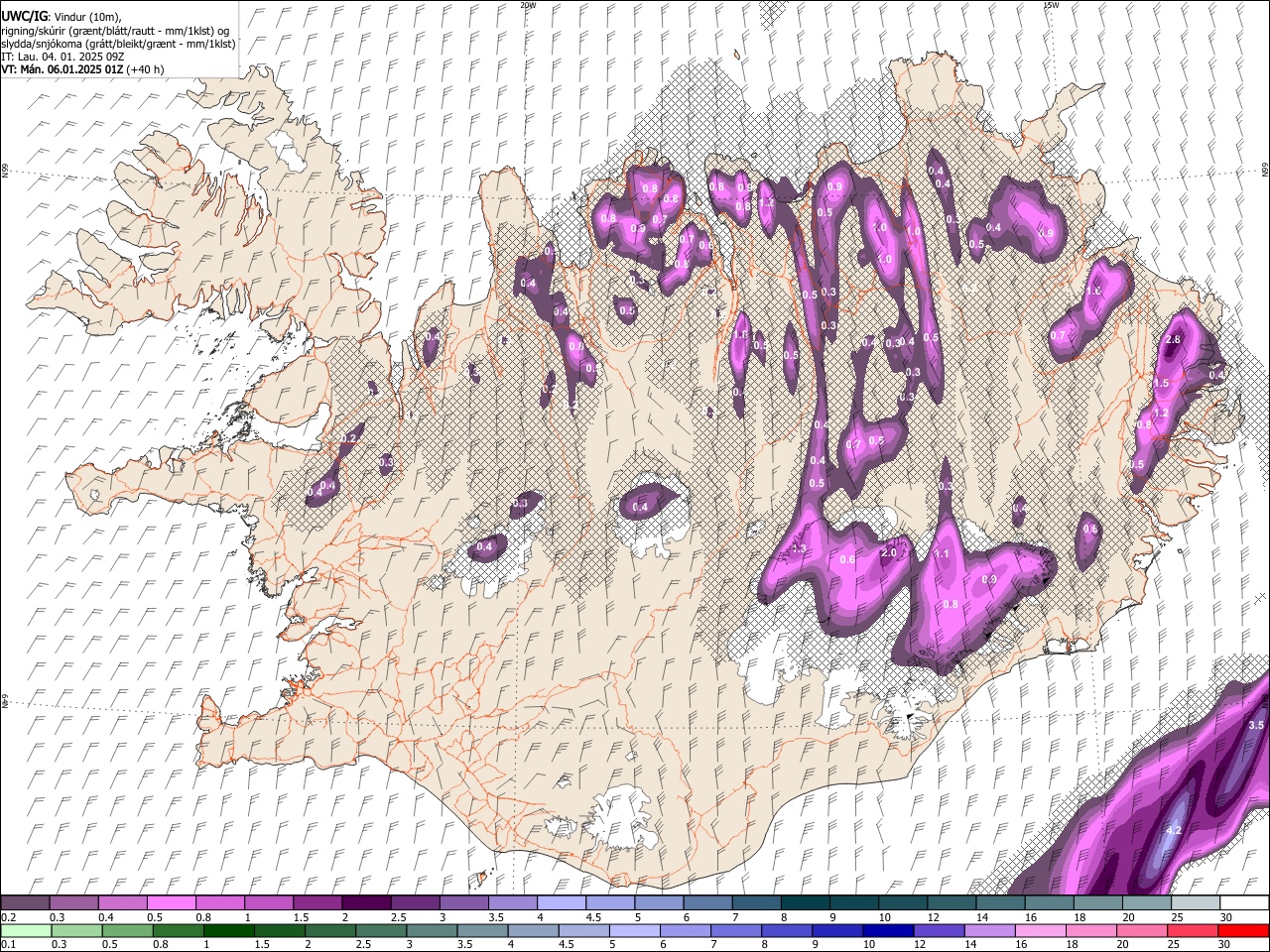The width and height of the screenshot is (1270, 952).
Task: Pick the snow legend swatch labeled 0.3
Action: (x=73, y=902)
